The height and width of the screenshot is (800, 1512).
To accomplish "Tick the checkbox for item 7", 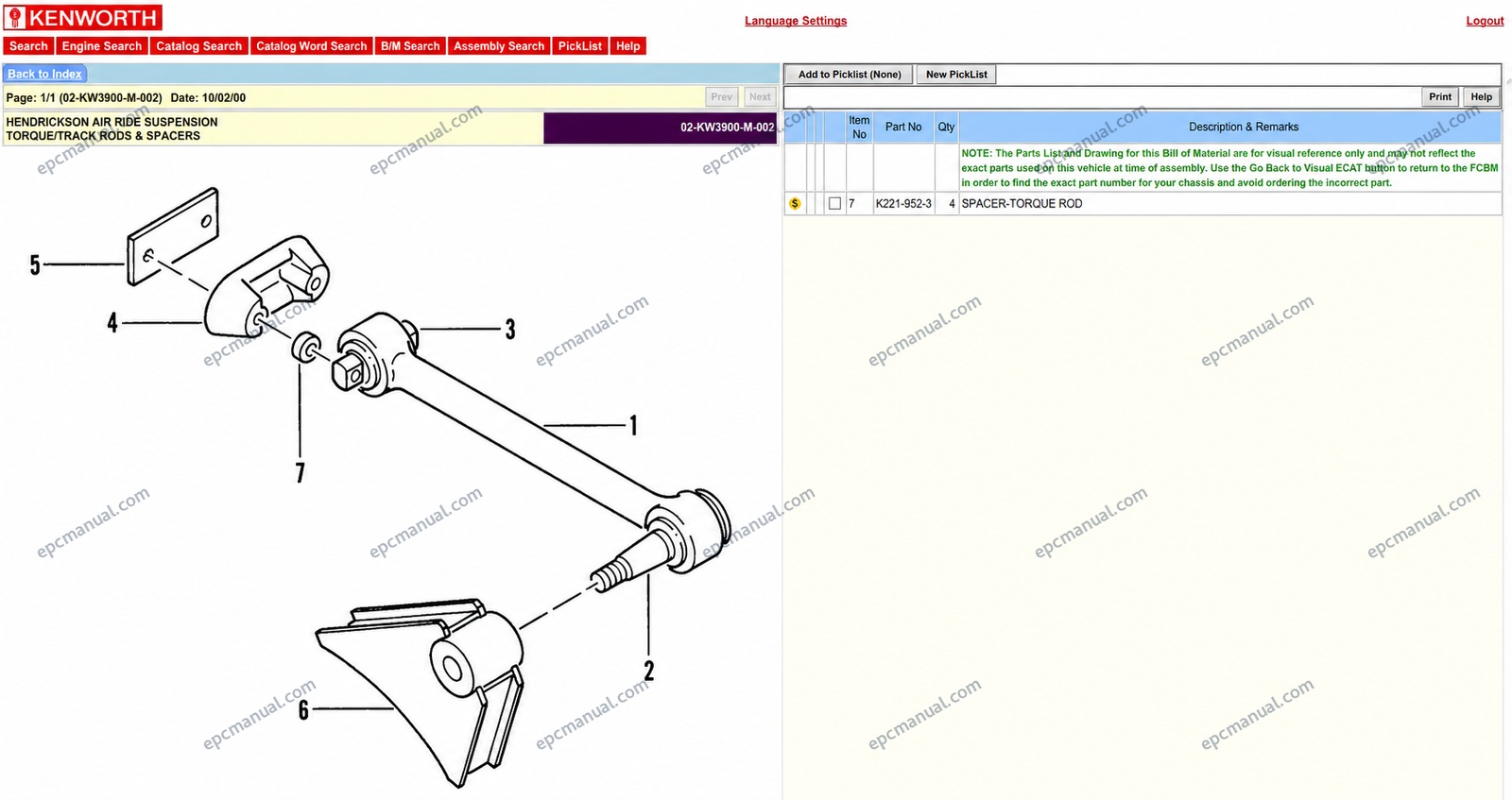I will (x=834, y=204).
